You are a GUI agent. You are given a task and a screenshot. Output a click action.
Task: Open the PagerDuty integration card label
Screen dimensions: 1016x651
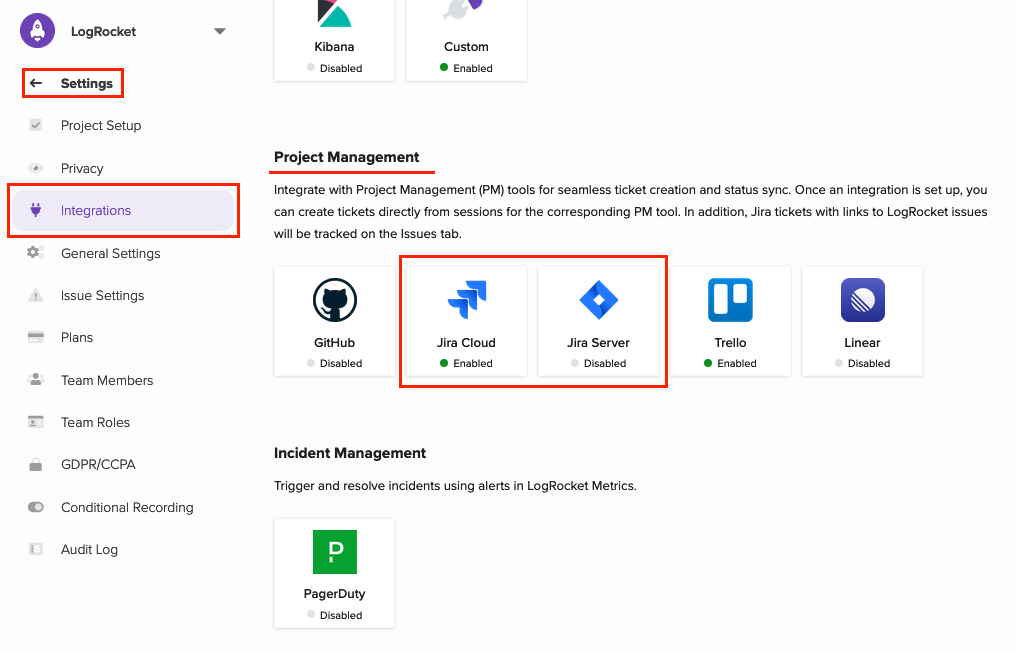tap(334, 593)
